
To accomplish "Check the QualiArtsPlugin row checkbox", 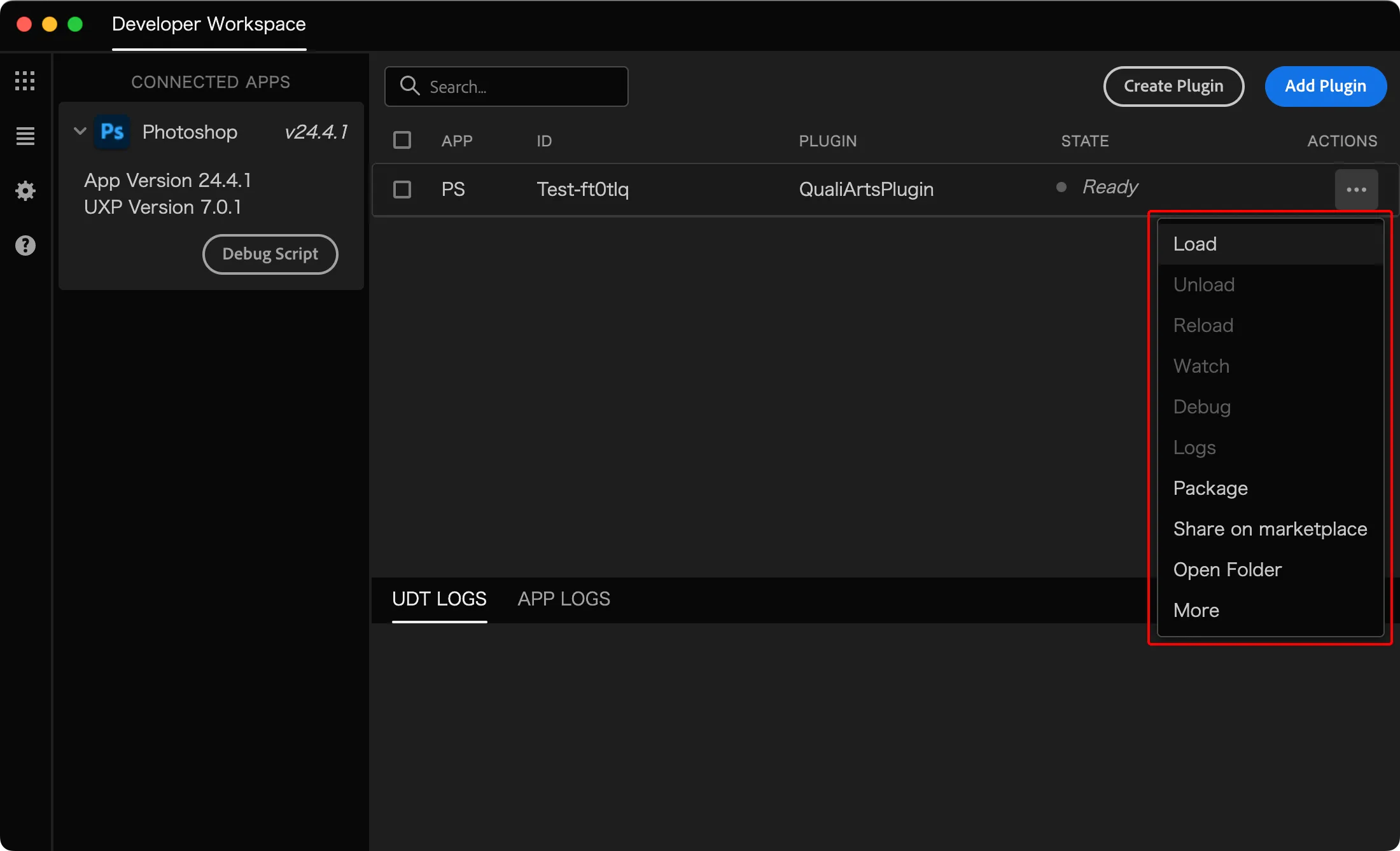I will click(402, 190).
